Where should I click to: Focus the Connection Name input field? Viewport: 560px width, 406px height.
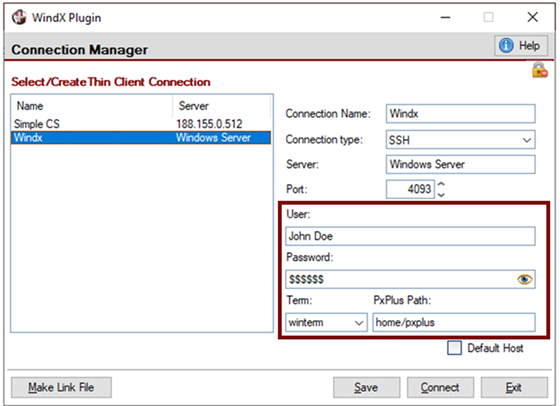point(460,114)
